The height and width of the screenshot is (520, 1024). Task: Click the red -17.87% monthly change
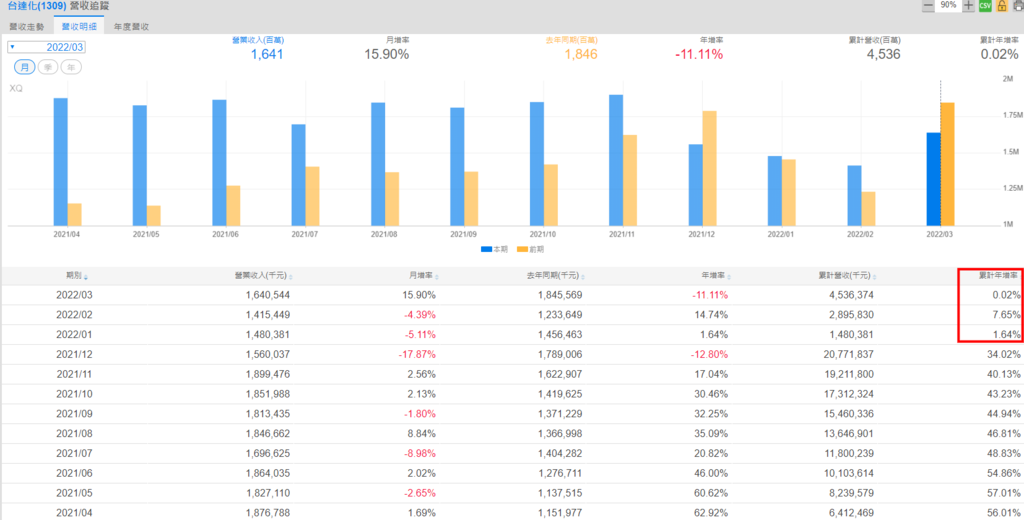(x=417, y=354)
